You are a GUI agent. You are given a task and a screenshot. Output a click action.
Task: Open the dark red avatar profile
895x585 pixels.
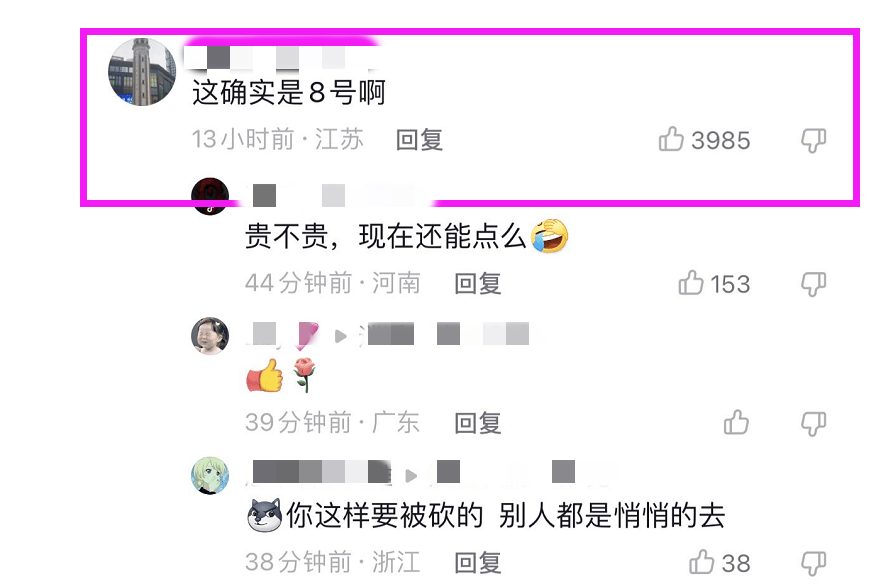(x=210, y=196)
